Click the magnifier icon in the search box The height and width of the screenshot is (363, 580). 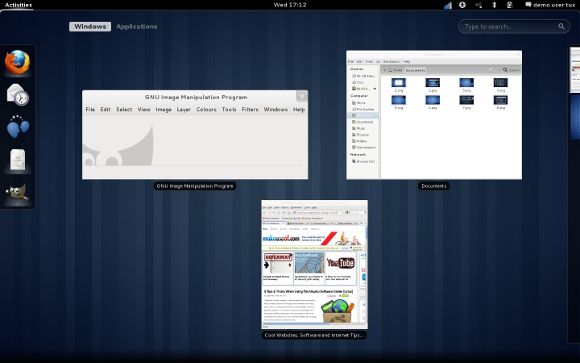click(561, 26)
